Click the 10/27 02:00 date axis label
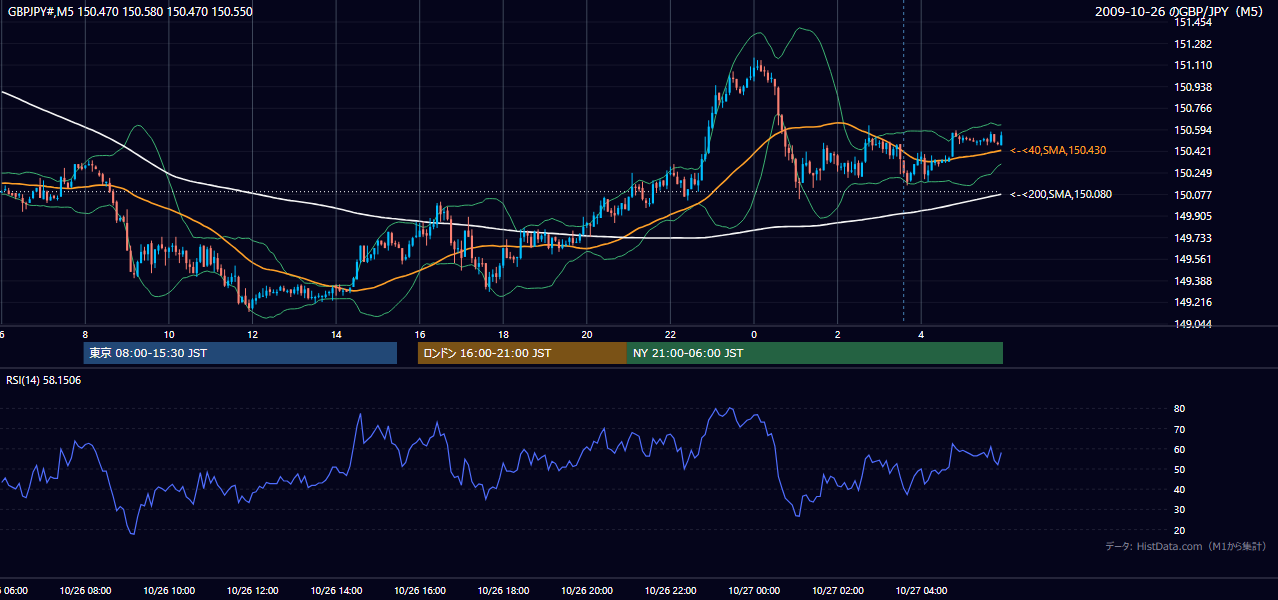 (838, 591)
